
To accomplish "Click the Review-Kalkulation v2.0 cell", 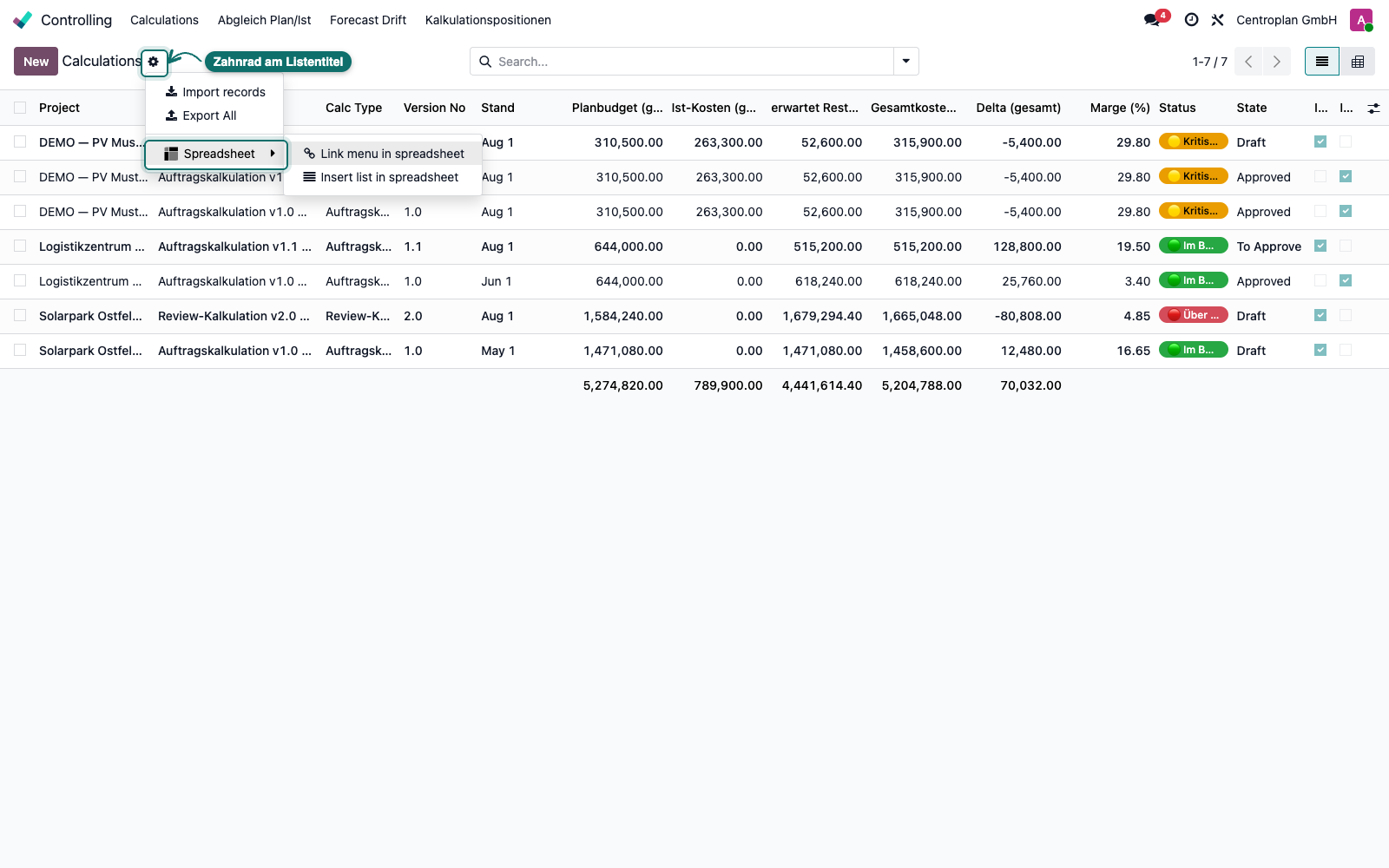I will [x=234, y=316].
